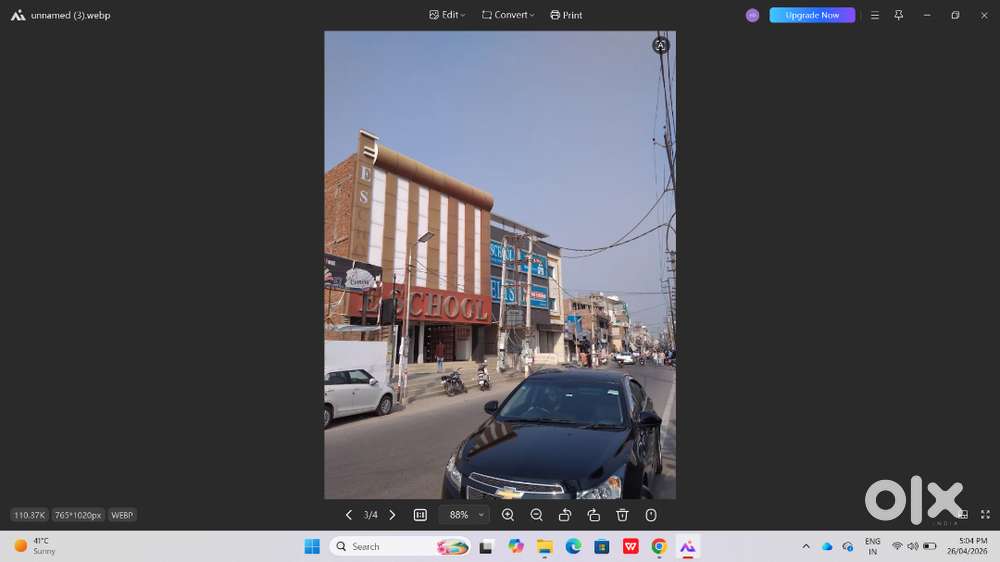
Task: Show image information details
Action: pyautogui.click(x=651, y=515)
